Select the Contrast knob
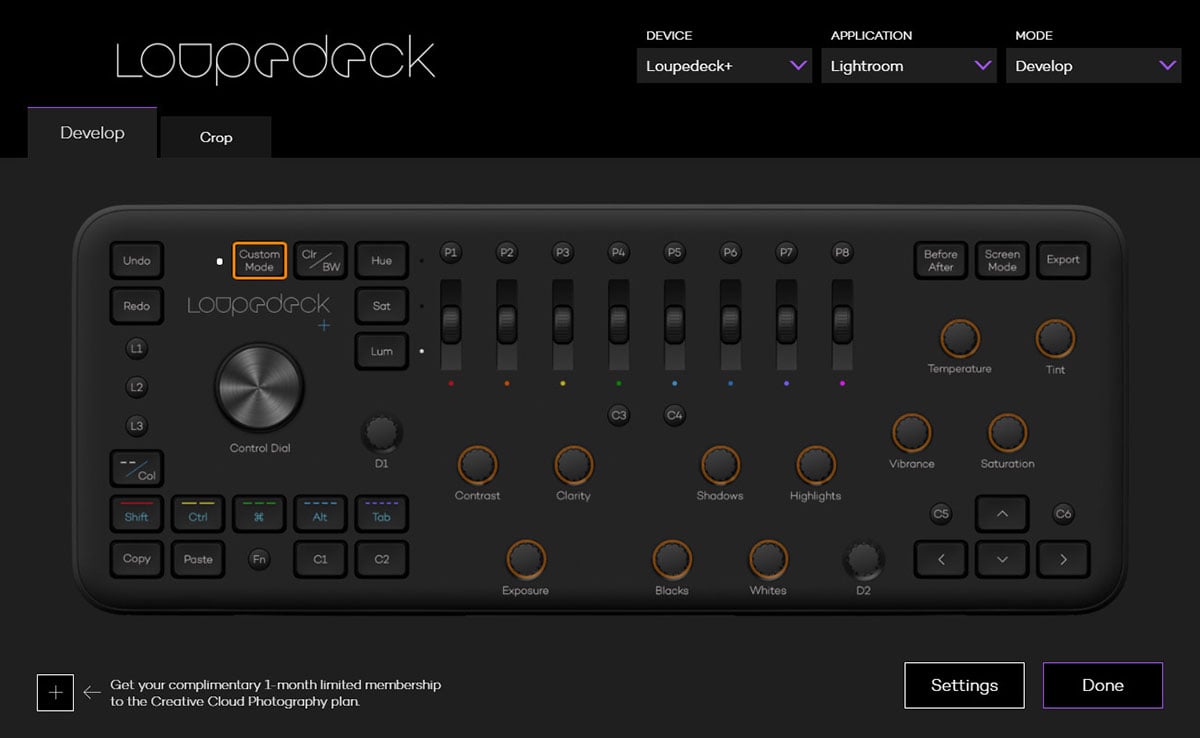The height and width of the screenshot is (738, 1200). point(477,465)
